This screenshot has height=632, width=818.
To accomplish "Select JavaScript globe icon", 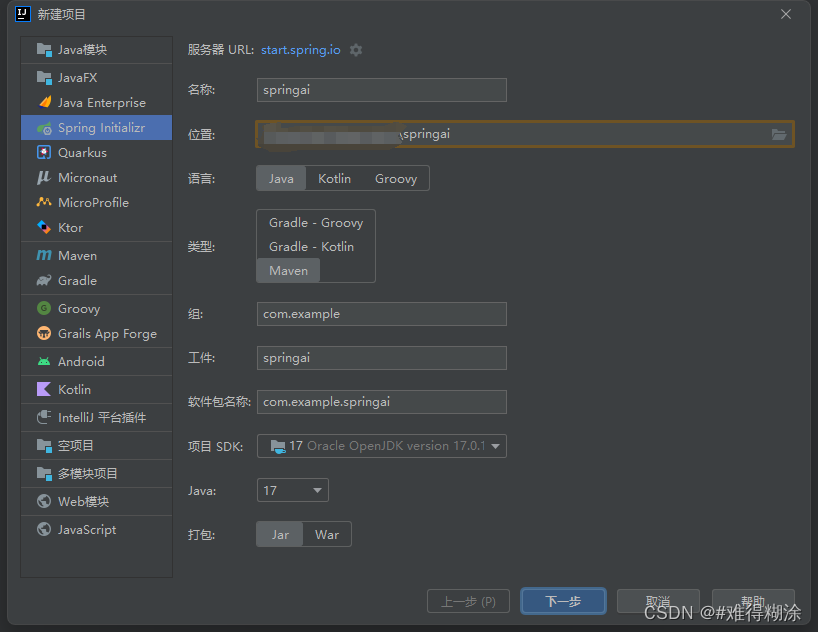I will (x=44, y=529).
